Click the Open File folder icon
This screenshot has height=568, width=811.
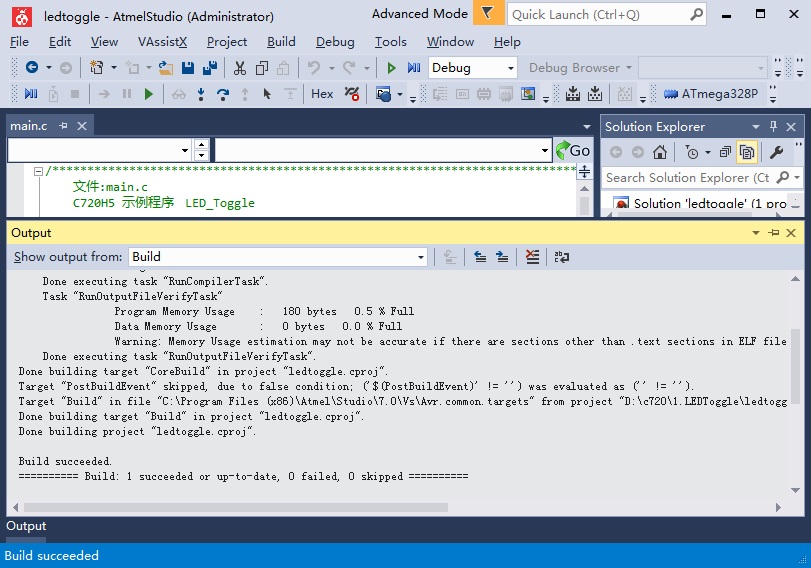[166, 67]
